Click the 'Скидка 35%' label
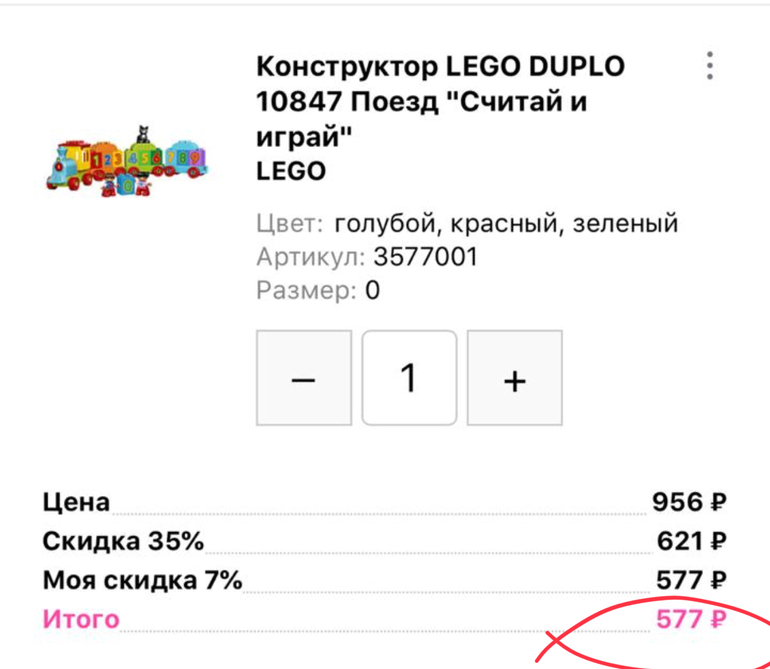The height and width of the screenshot is (669, 770). pos(123,541)
